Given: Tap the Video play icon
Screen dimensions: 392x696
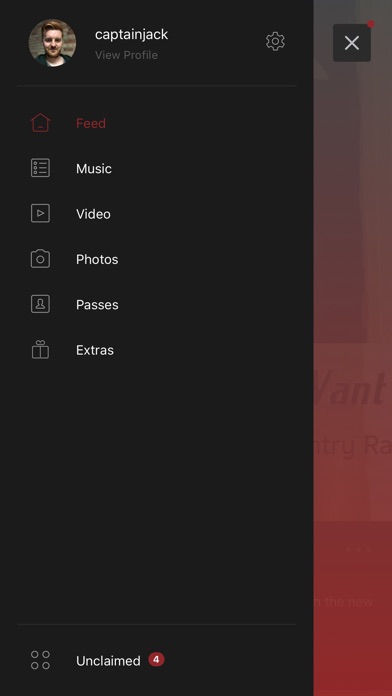Looking at the screenshot, I should [40, 214].
